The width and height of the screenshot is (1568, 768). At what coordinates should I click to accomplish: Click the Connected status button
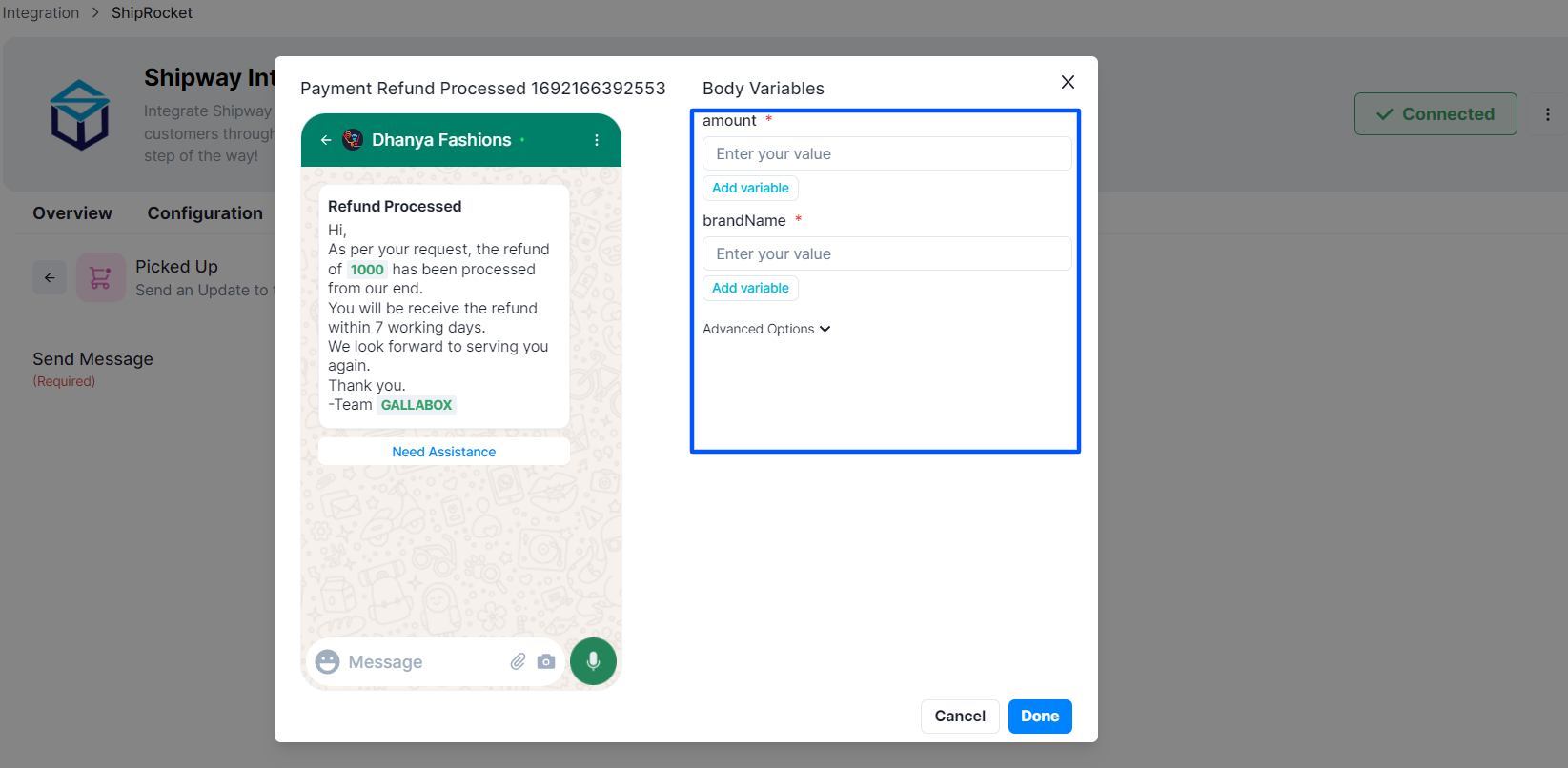click(1436, 114)
